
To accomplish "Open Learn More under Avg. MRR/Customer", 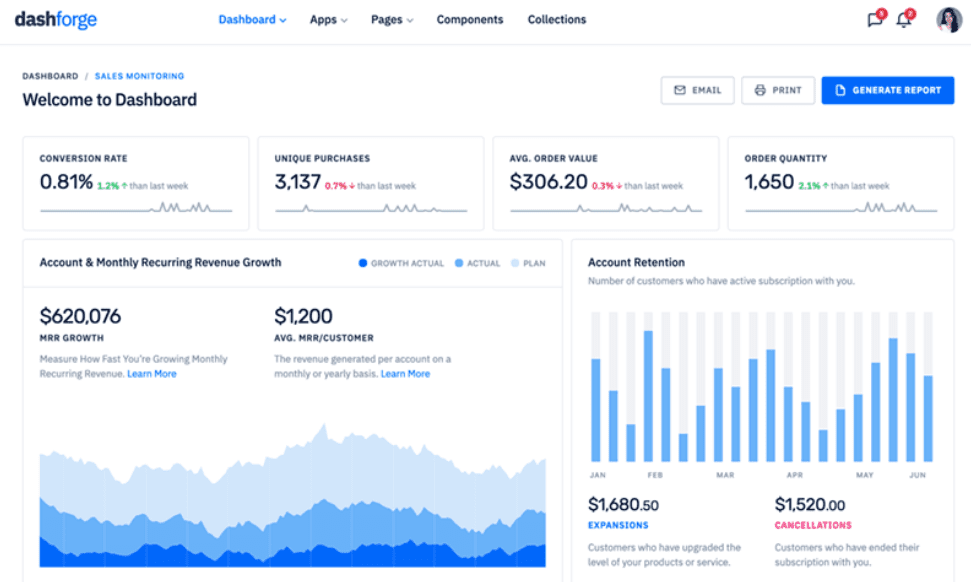I will point(405,374).
